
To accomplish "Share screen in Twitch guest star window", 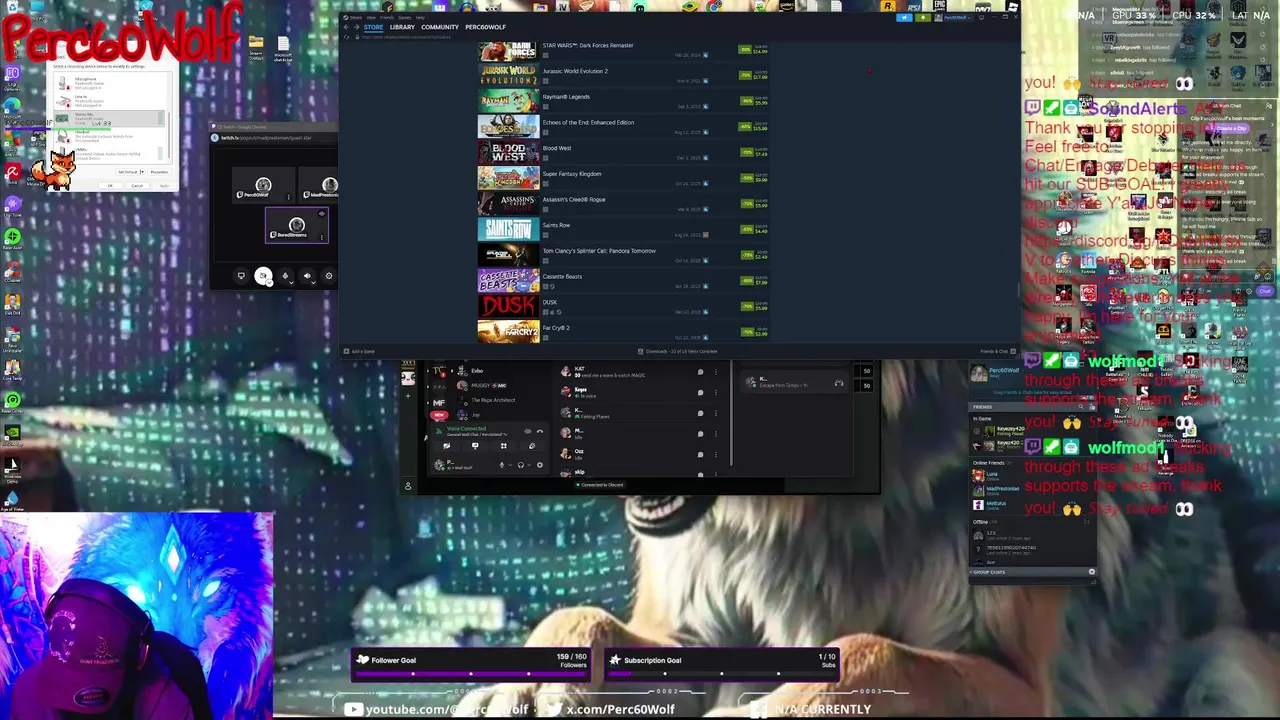I will 241,276.
